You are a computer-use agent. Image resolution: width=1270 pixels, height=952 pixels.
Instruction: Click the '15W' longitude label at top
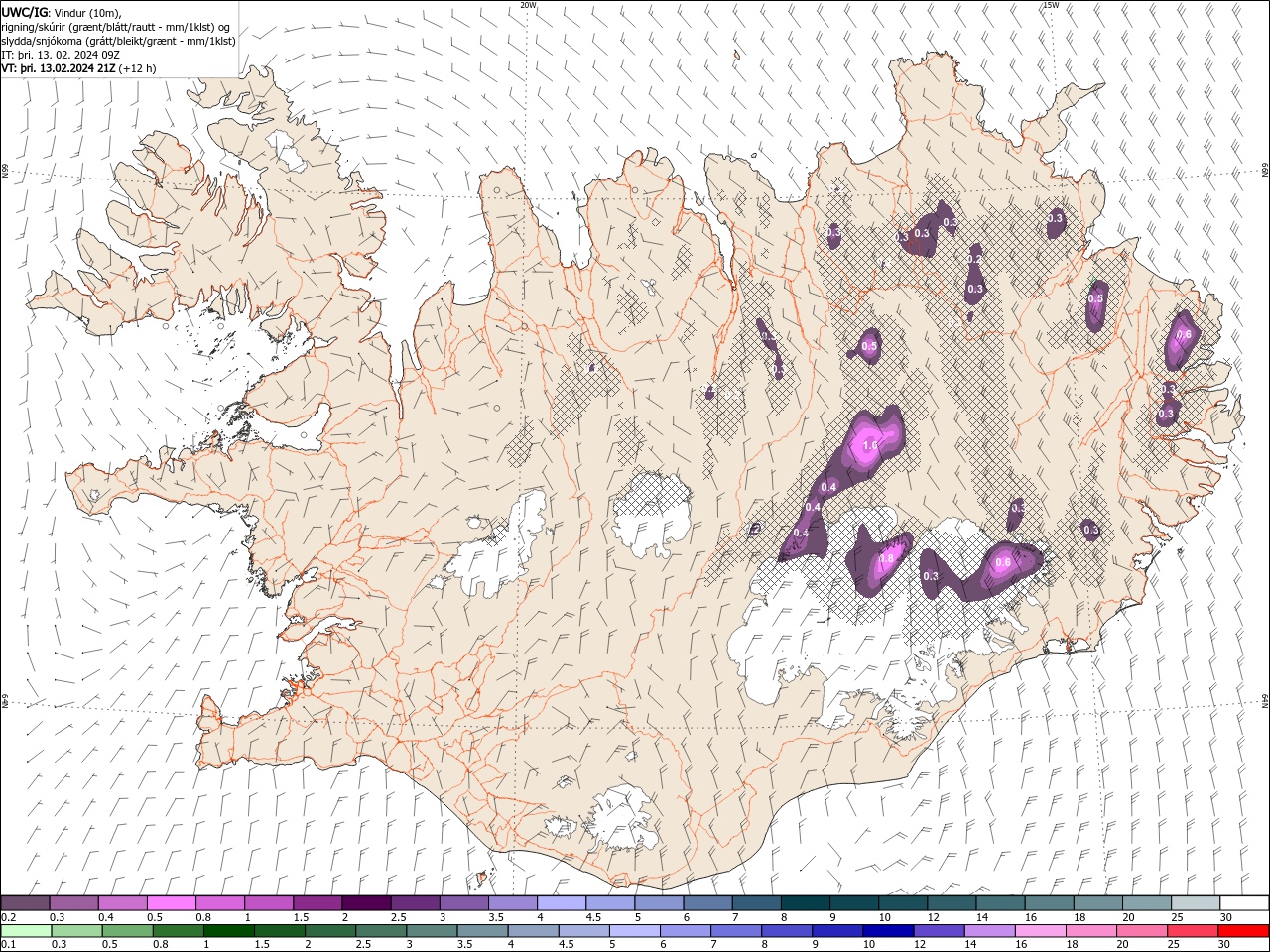click(x=1051, y=5)
